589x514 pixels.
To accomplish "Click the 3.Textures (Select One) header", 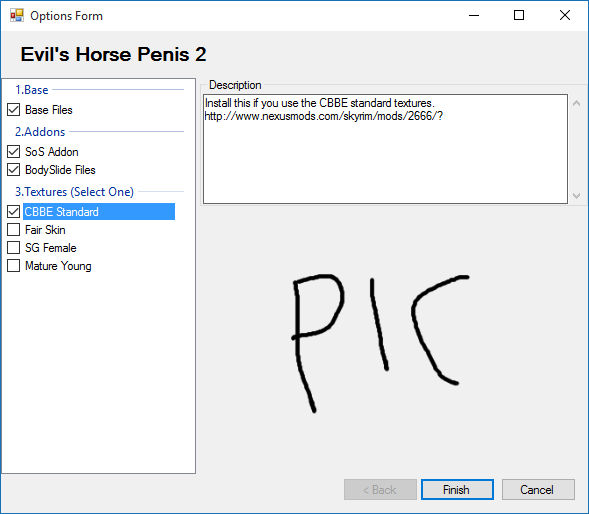I will 74,192.
